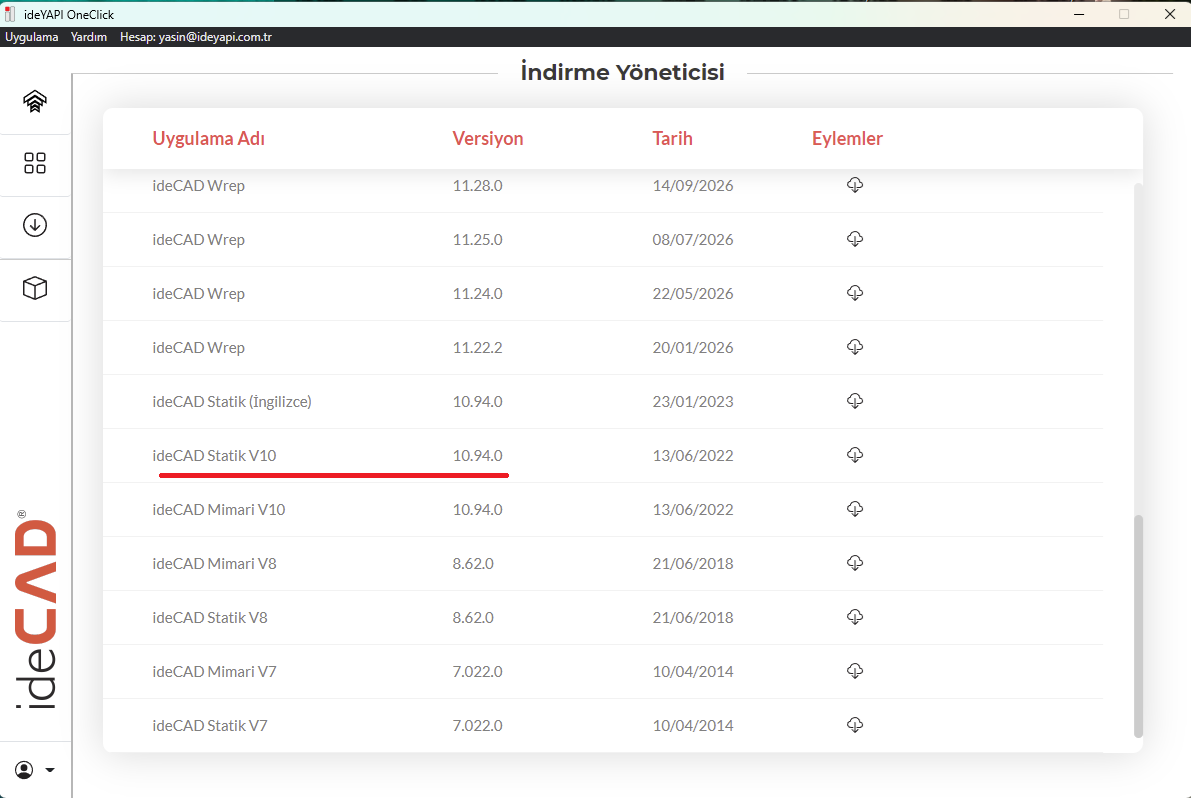
Task: Select the ideCAD Statik (İngilizce) name
Action: pyautogui.click(x=232, y=402)
